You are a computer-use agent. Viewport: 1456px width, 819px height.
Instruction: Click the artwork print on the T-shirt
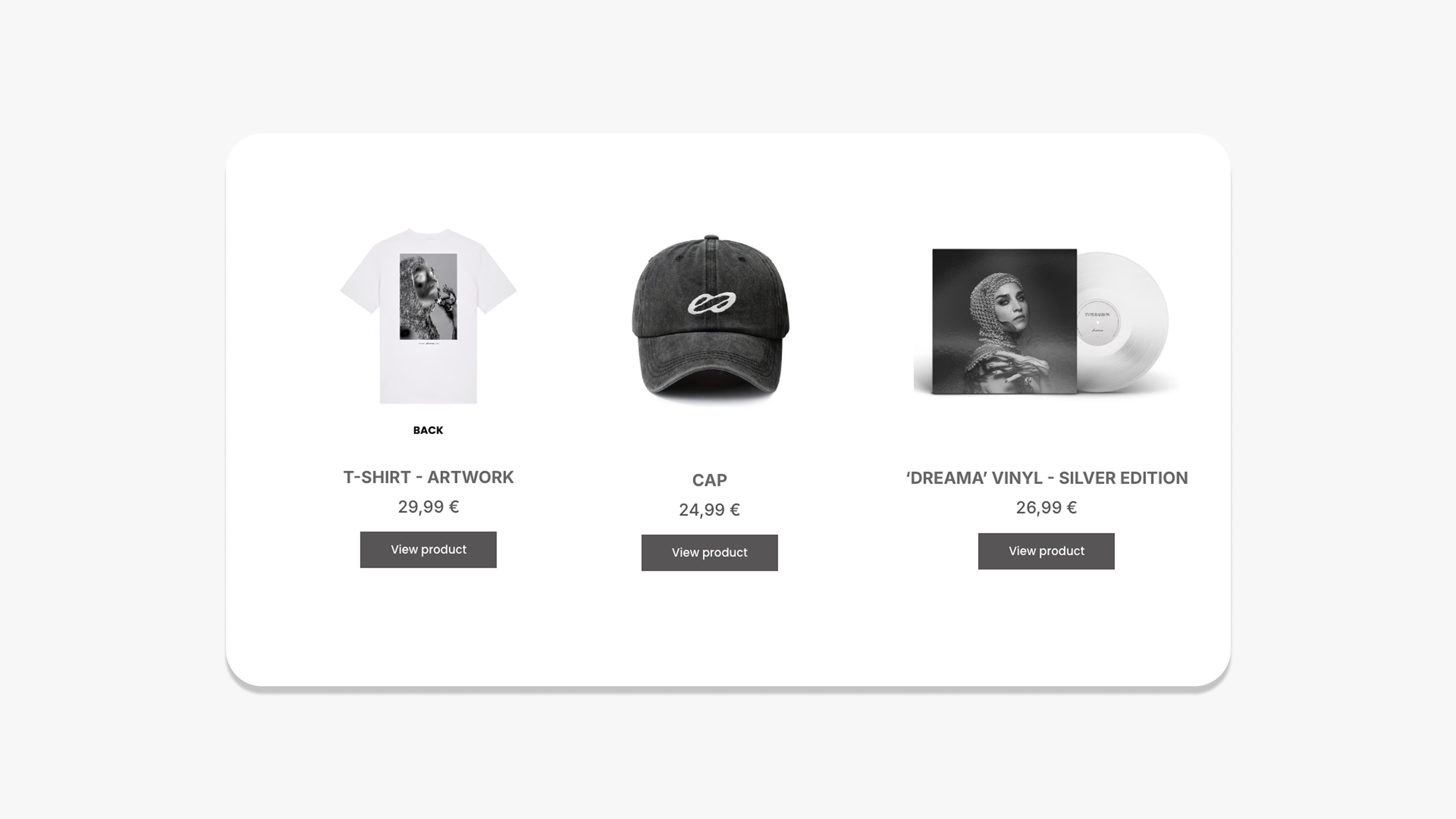point(428,297)
